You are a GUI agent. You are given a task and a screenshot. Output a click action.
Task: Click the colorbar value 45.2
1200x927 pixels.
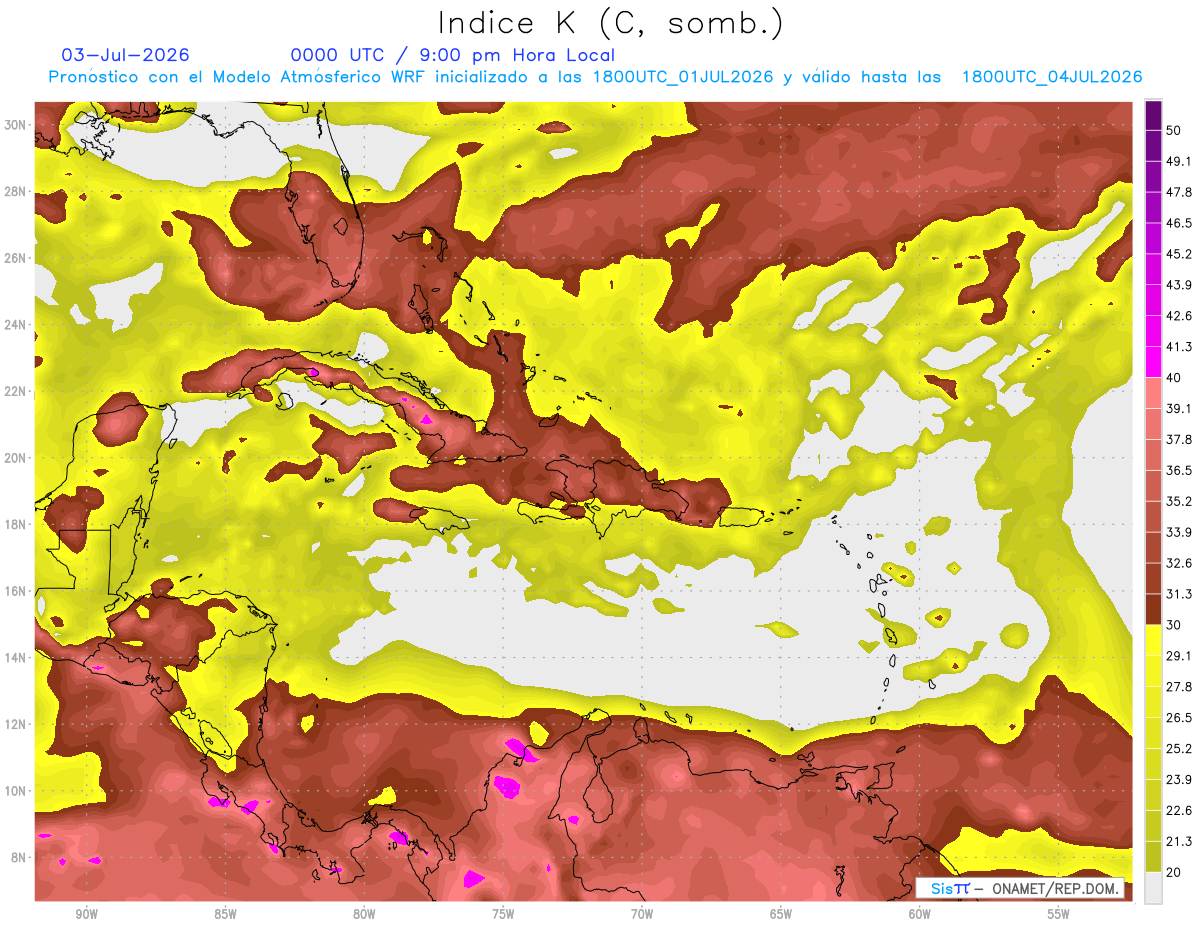1178,254
